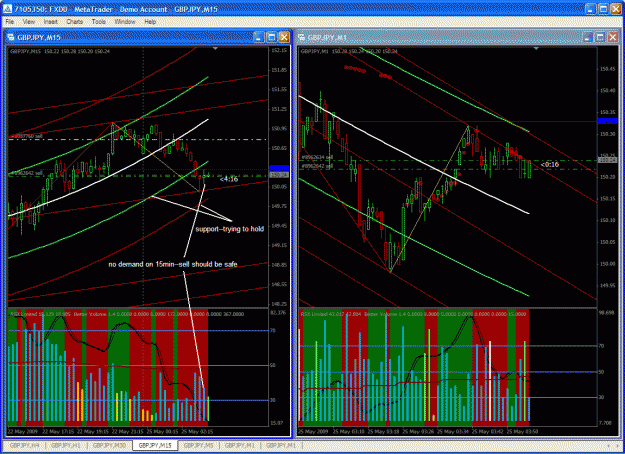
Task: Open the Charts menu
Action: click(x=75, y=22)
